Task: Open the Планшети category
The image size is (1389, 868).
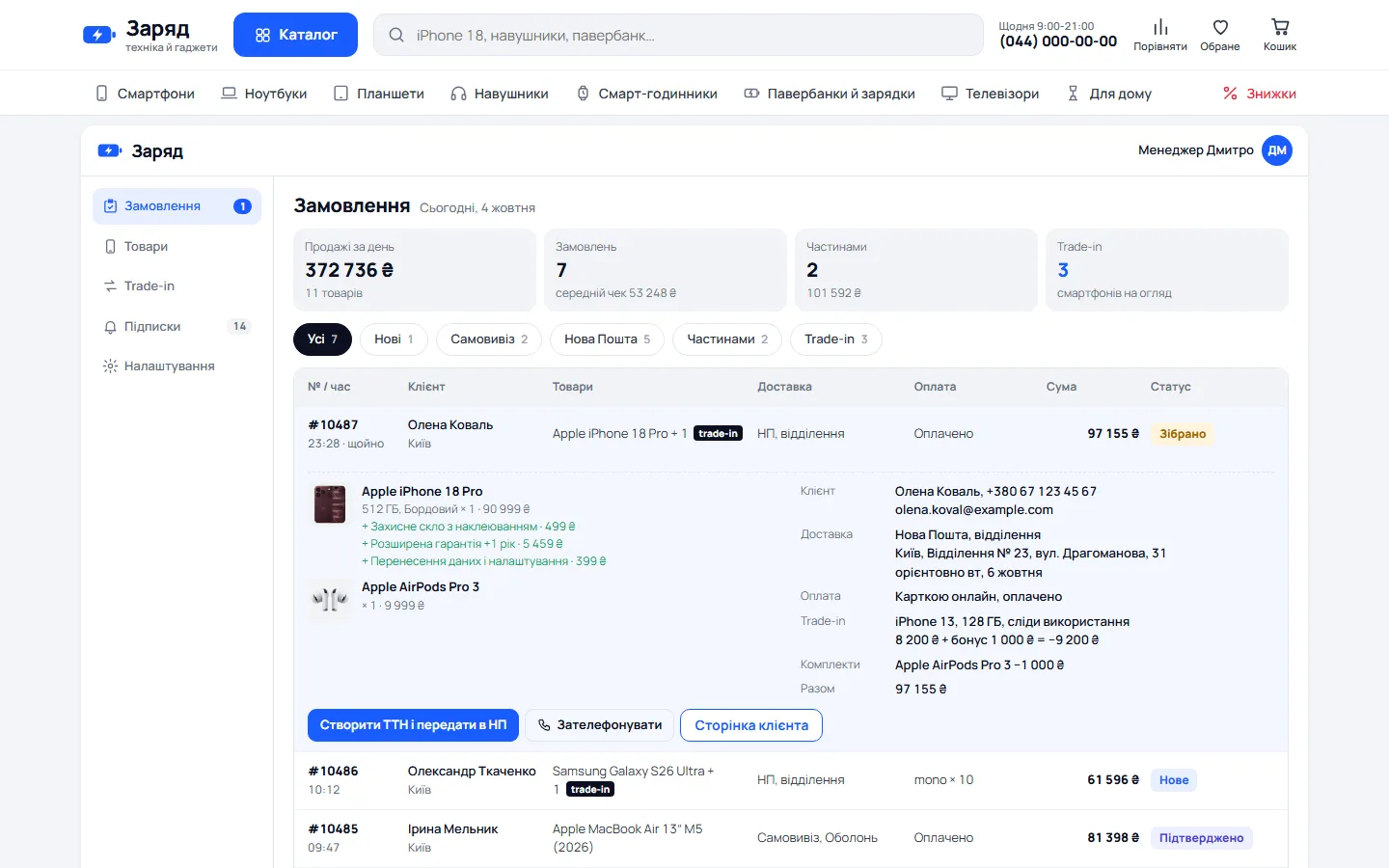Action: pyautogui.click(x=378, y=94)
